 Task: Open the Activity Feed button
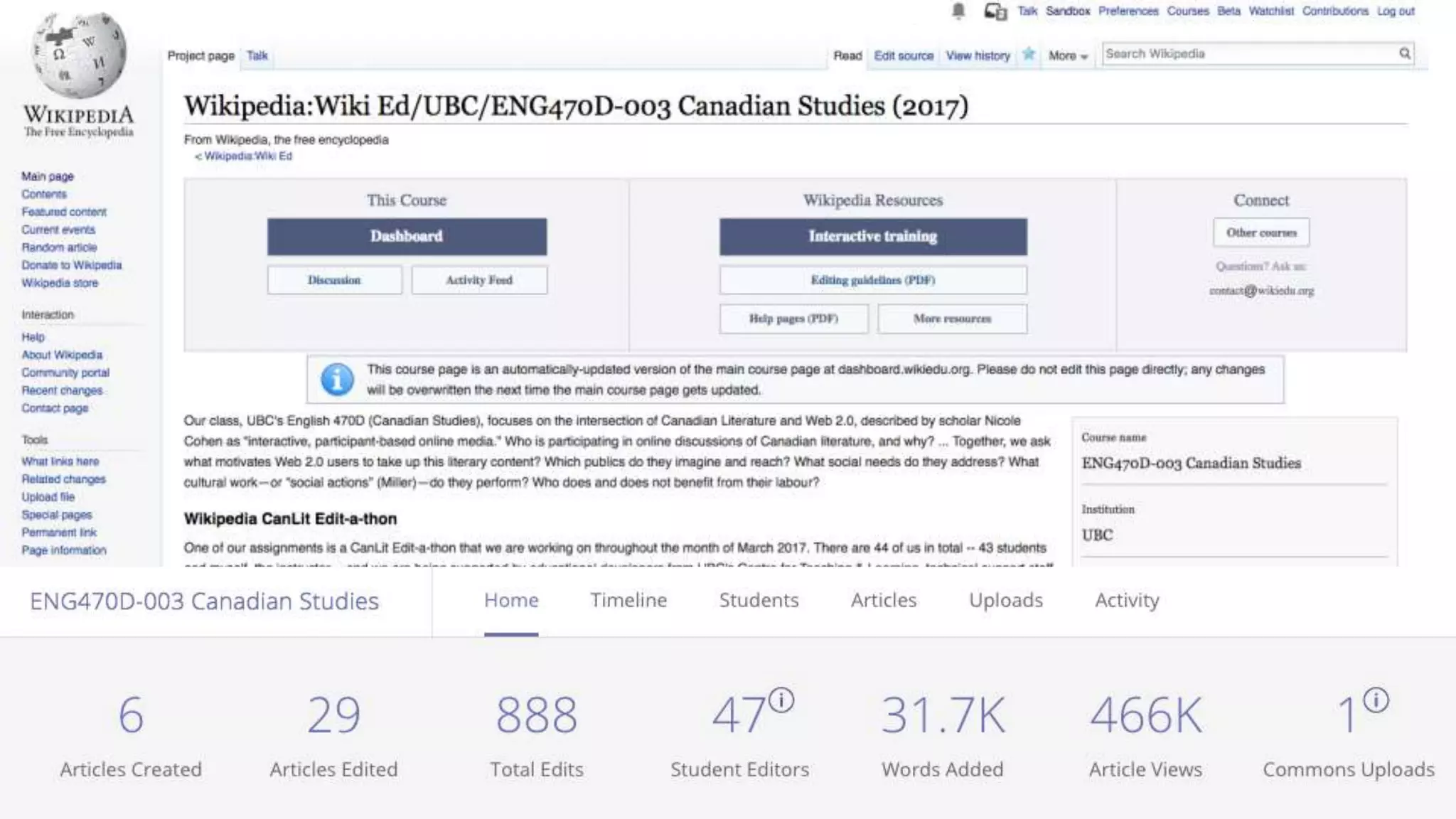pyautogui.click(x=478, y=280)
